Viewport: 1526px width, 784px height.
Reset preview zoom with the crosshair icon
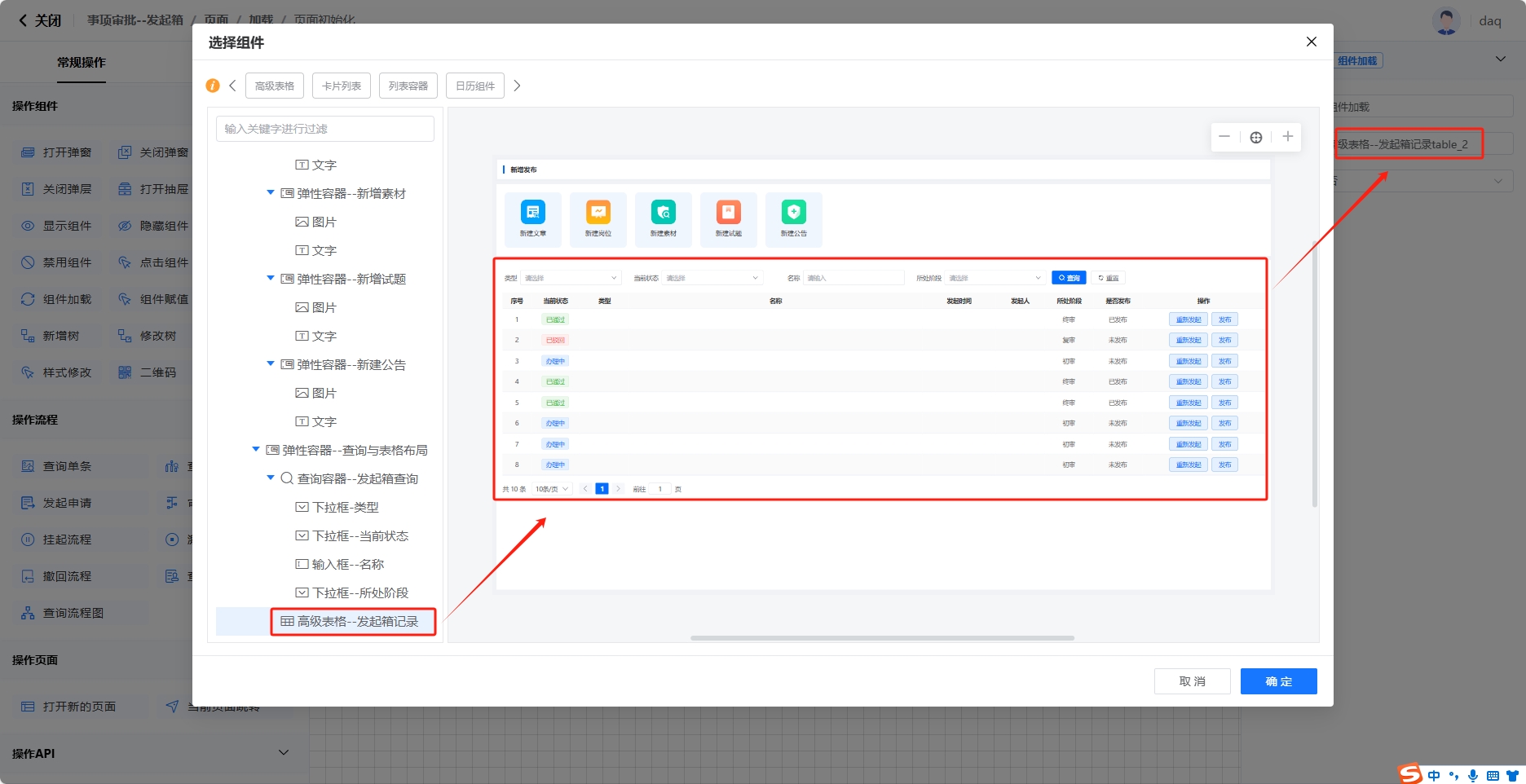point(1256,137)
